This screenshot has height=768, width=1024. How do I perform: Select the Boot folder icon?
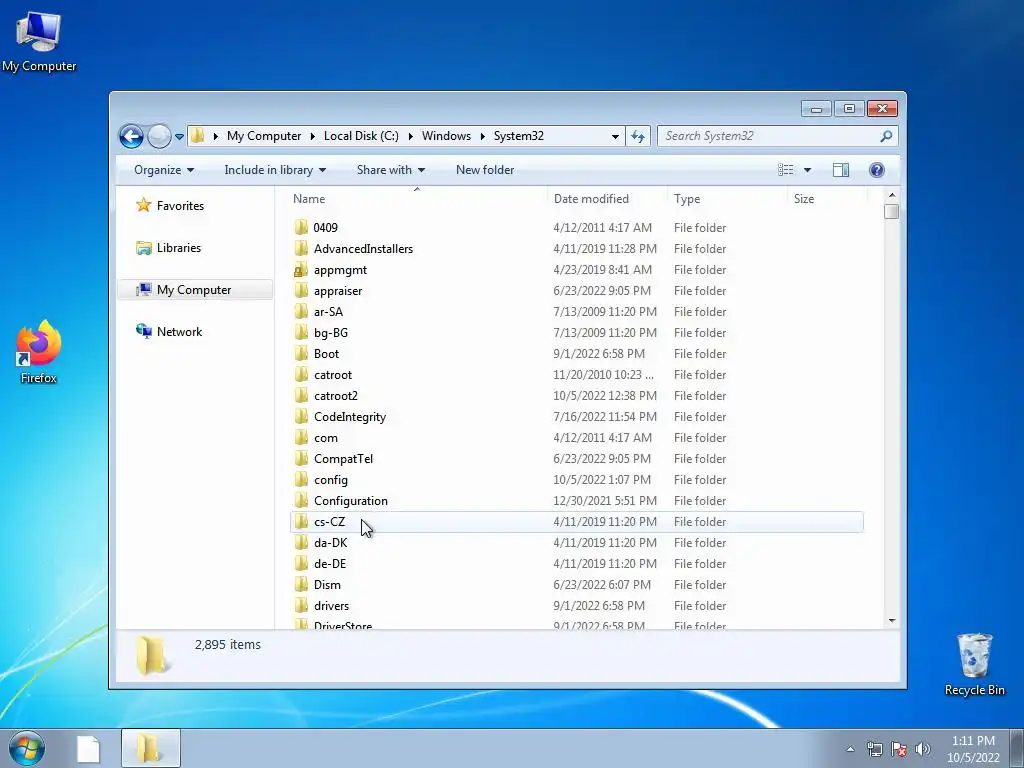[301, 353]
